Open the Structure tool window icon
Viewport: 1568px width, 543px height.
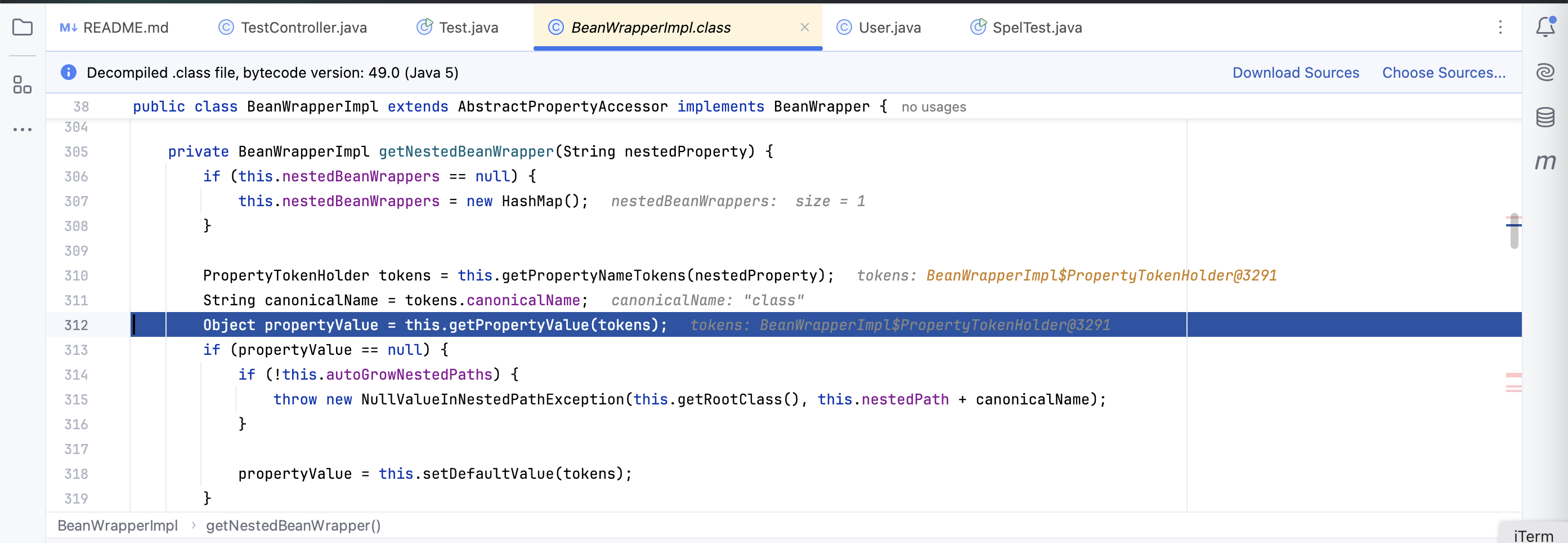coord(23,84)
